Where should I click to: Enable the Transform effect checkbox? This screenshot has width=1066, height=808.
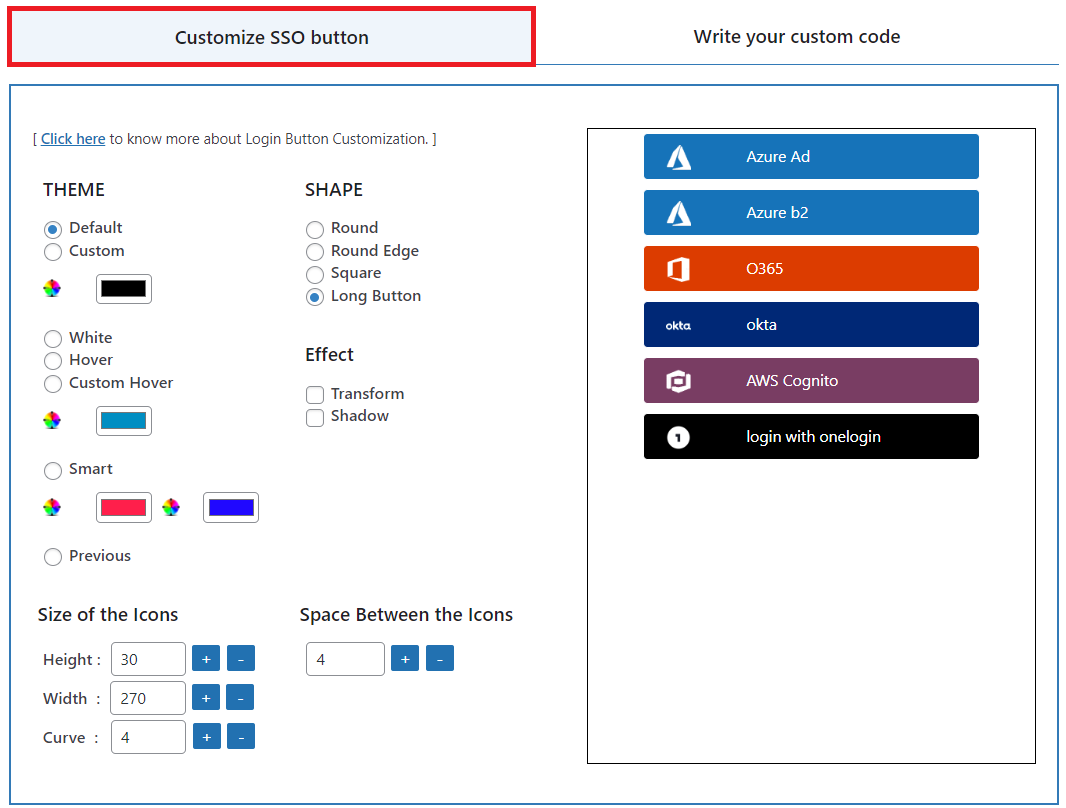[x=315, y=395]
